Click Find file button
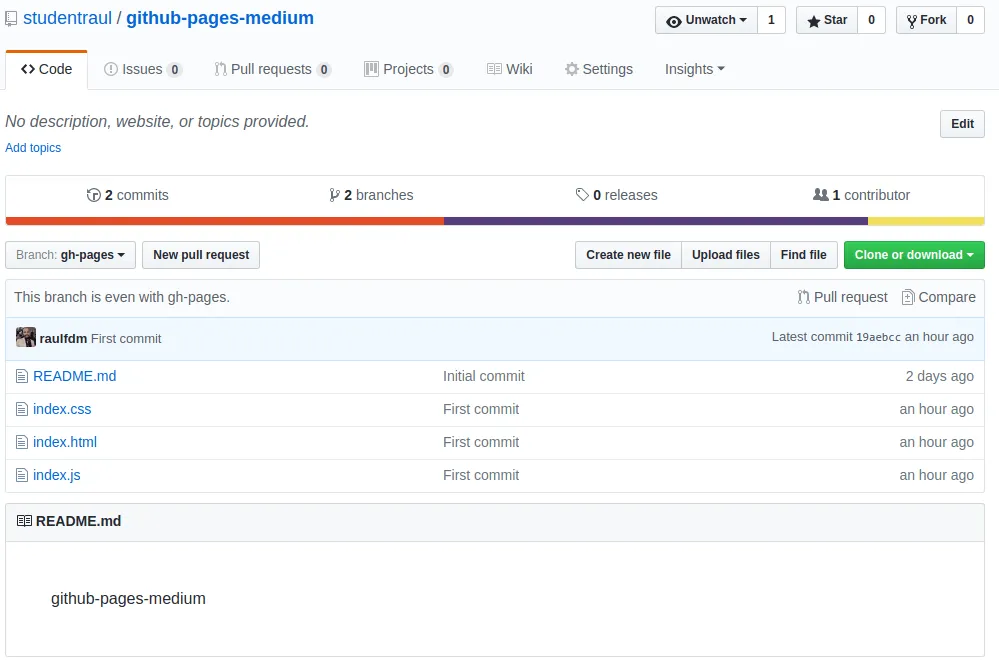 point(803,255)
